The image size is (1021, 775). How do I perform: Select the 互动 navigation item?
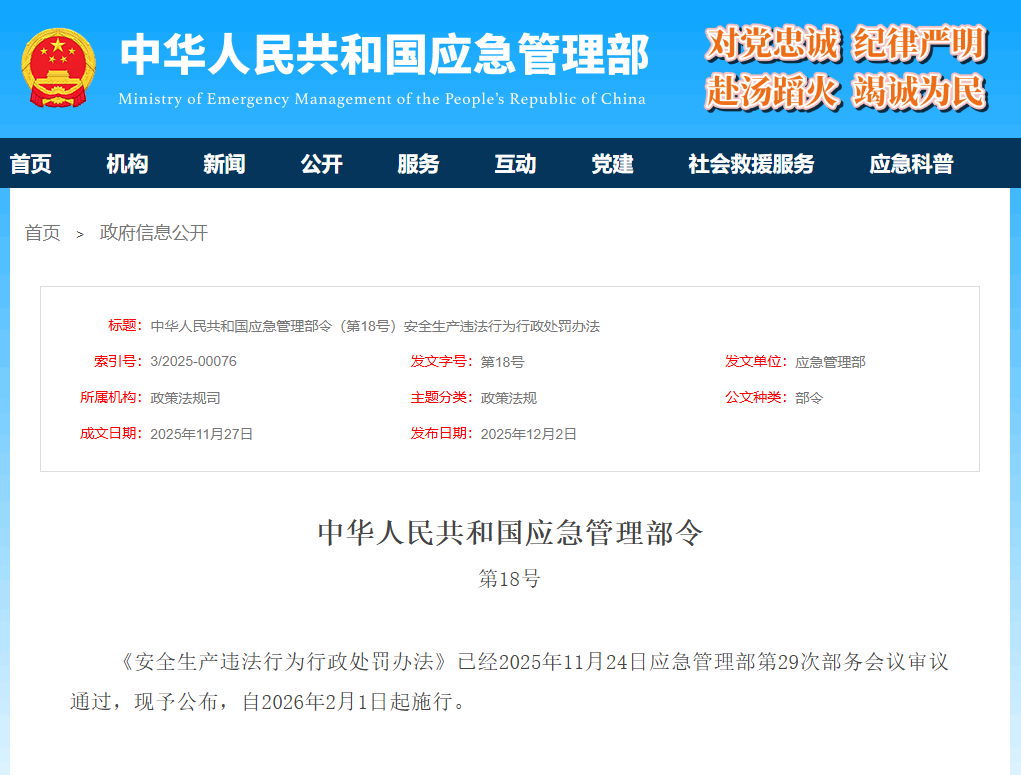pyautogui.click(x=515, y=164)
